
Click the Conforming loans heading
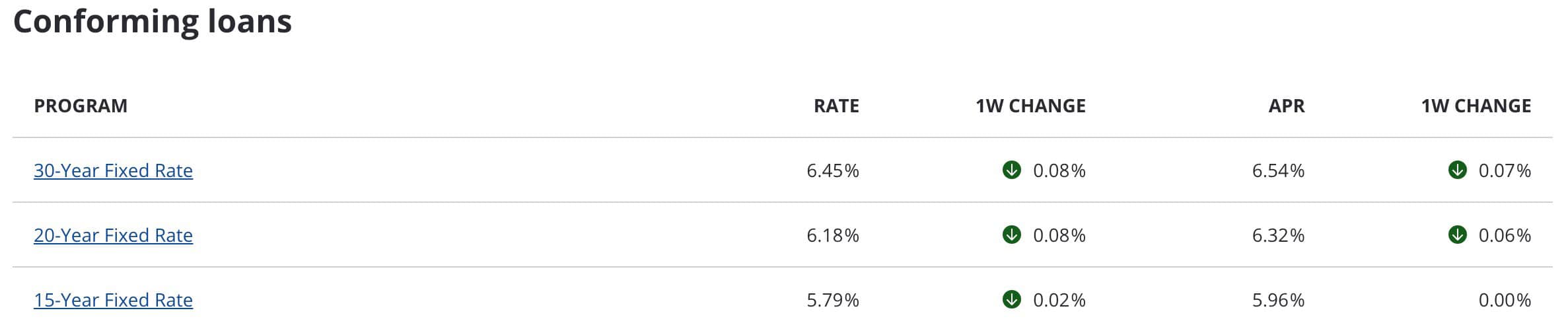coord(153,22)
